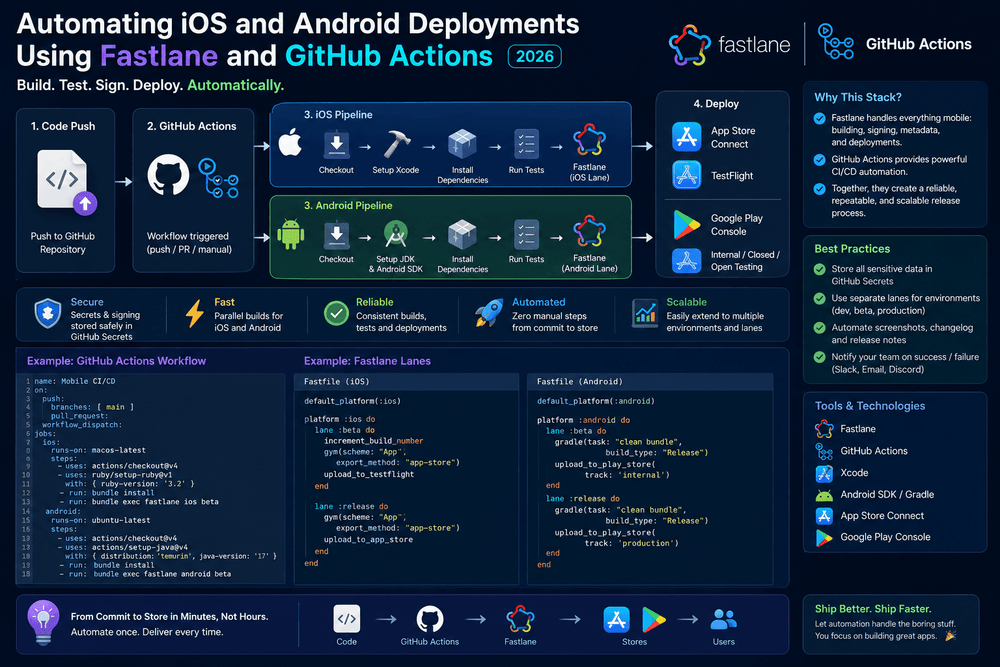Screen dimensions: 1000x667
Task: Click check mark beside 'Use separate lanes for environments'
Action: 820,298
